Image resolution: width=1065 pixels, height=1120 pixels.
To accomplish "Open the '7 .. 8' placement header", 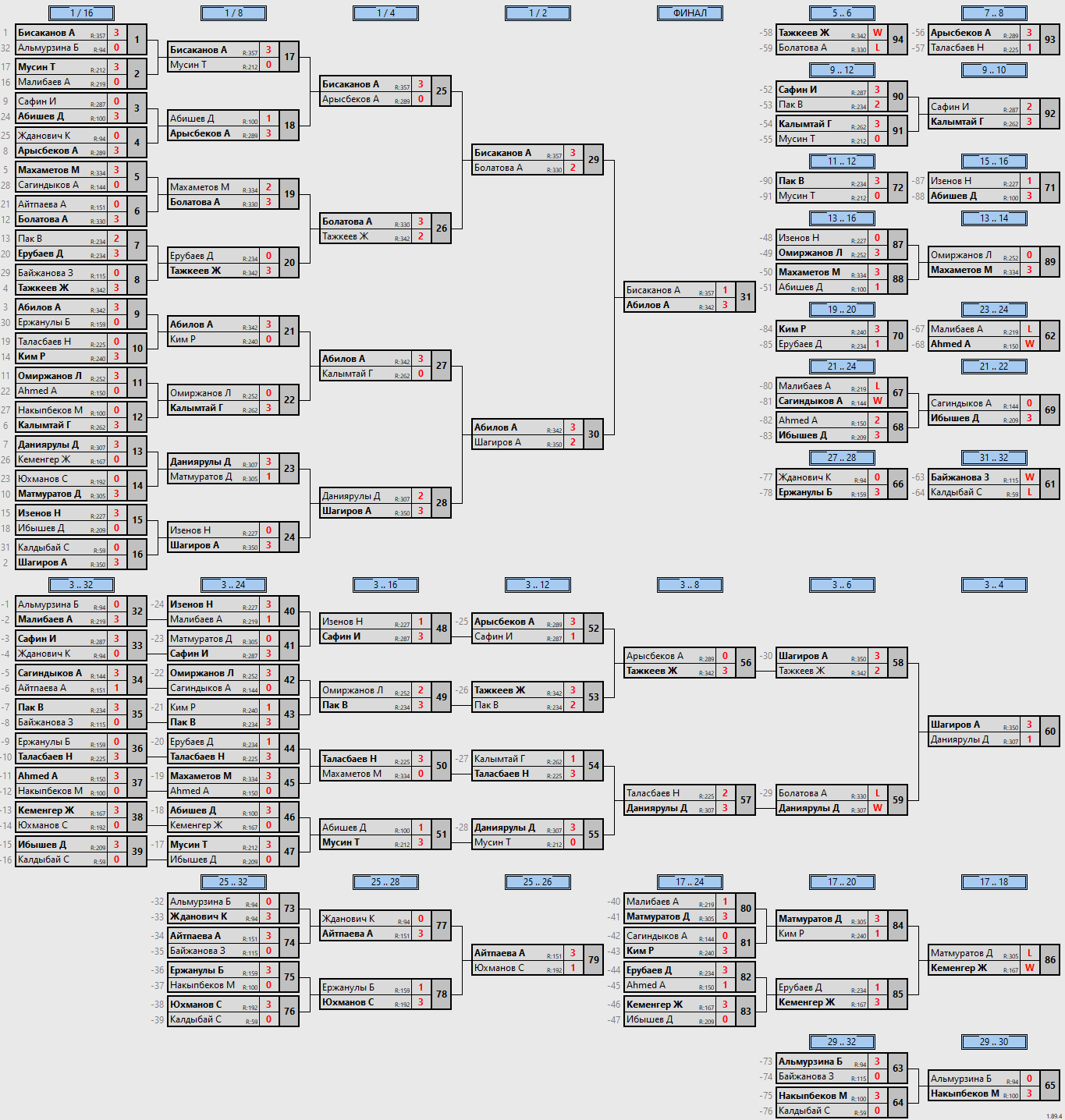I will tap(994, 12).
